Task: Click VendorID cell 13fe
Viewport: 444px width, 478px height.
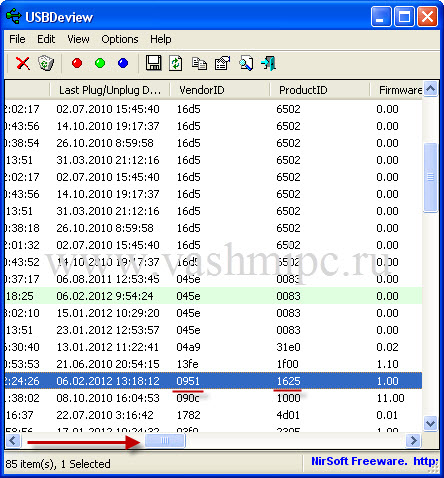Action: 187,364
